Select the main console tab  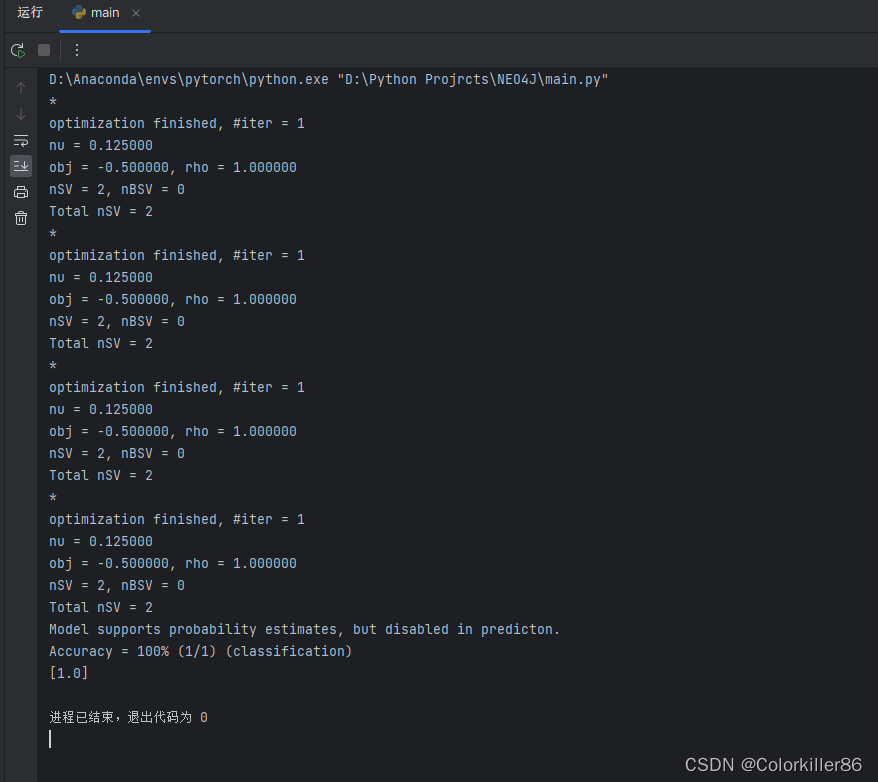pos(105,13)
